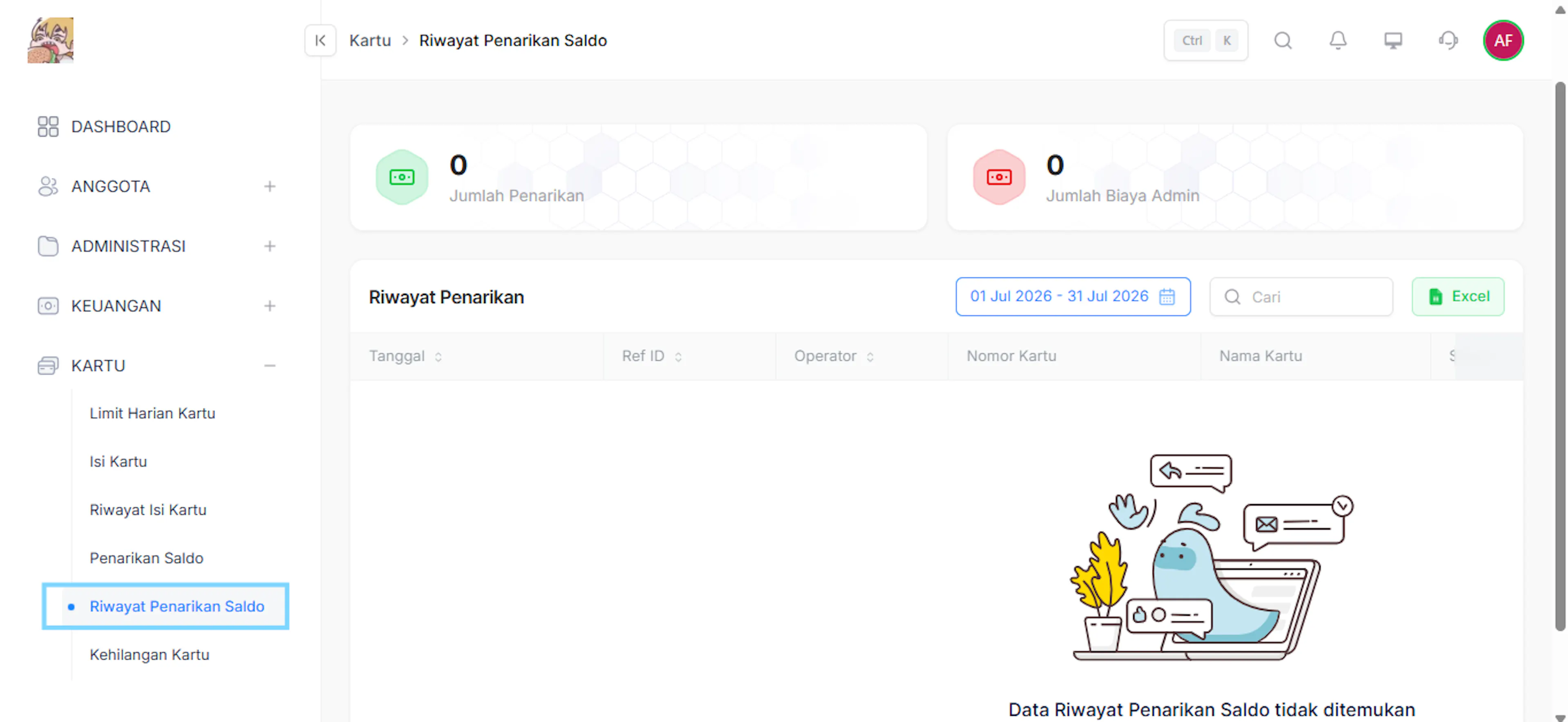Open the headset support icon
This screenshot has width=1568, height=722.
click(x=1448, y=40)
